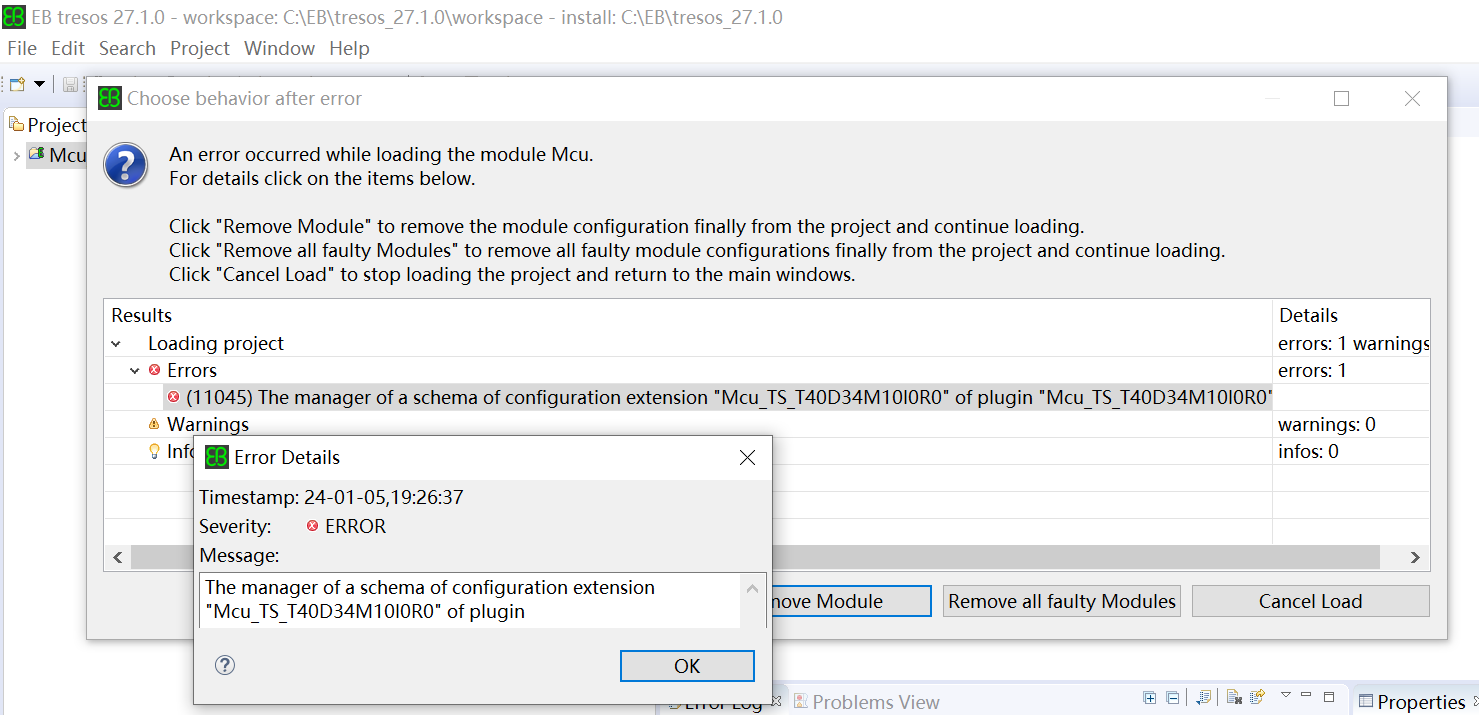Viewport: 1479px width, 715px height.
Task: Open the Project menu
Action: point(199,48)
